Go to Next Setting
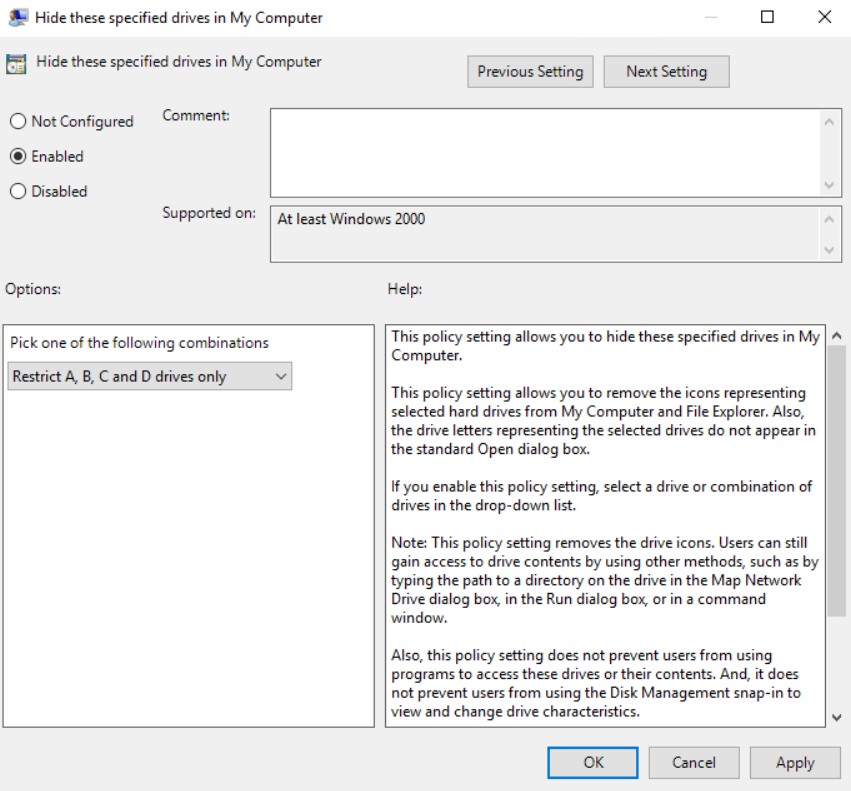851x791 pixels. click(x=666, y=71)
